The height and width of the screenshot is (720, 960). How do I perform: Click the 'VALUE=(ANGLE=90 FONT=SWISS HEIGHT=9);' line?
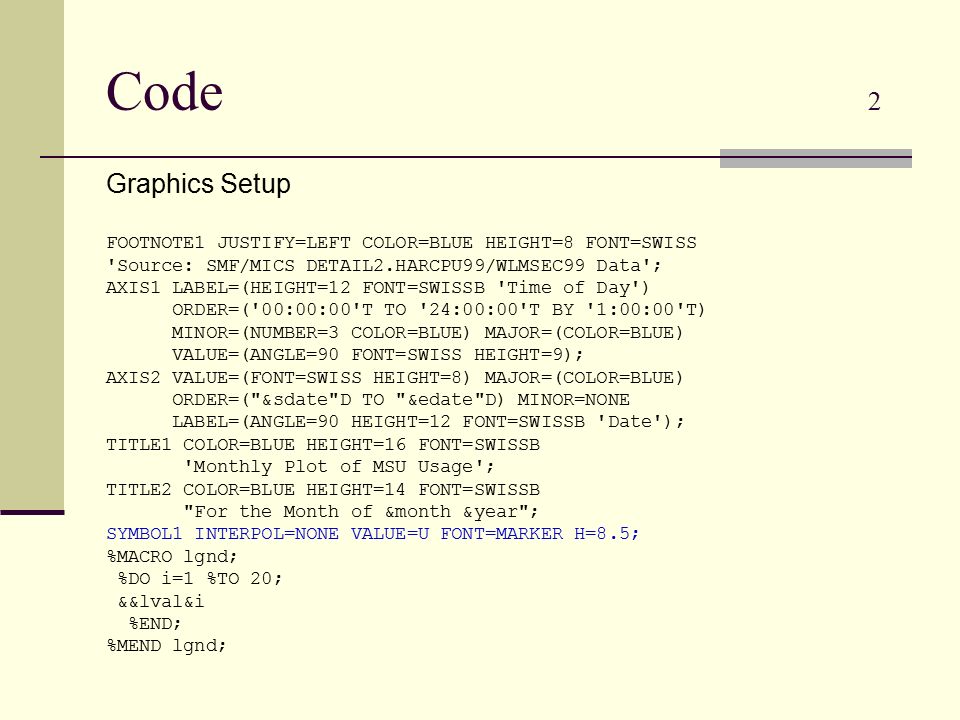point(378,354)
